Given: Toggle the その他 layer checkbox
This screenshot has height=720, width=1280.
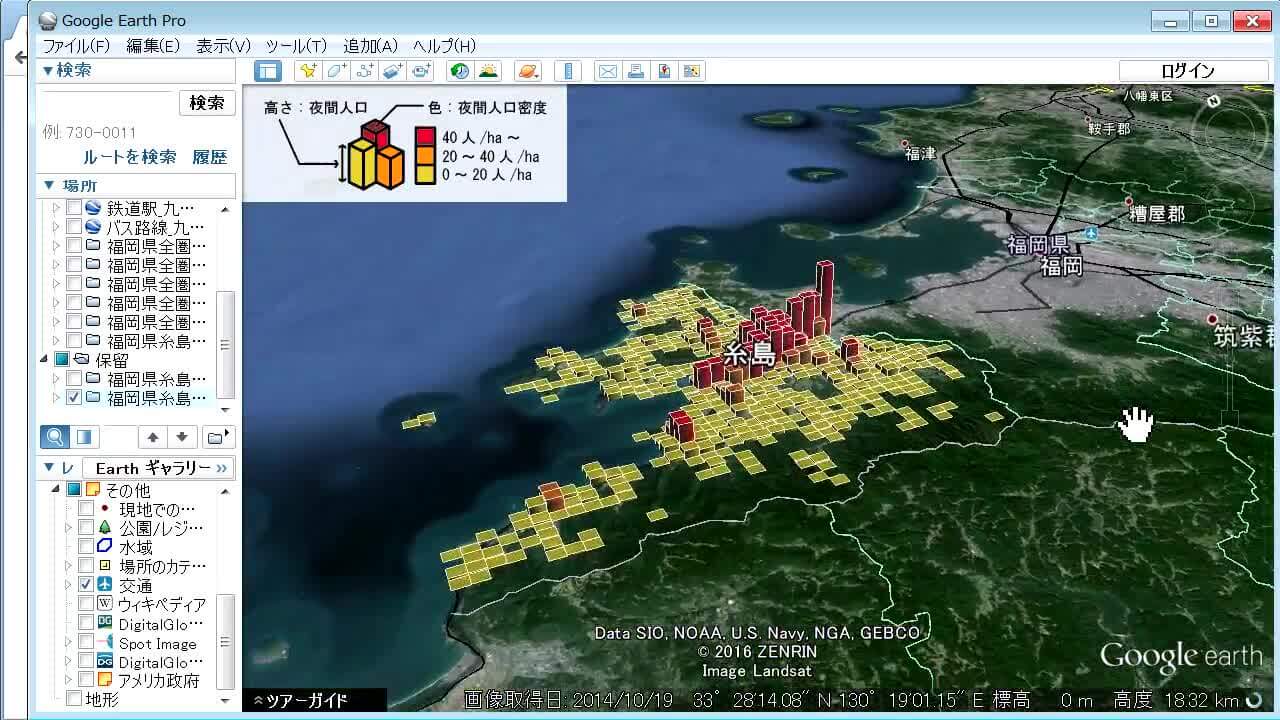Looking at the screenshot, I should 74,490.
